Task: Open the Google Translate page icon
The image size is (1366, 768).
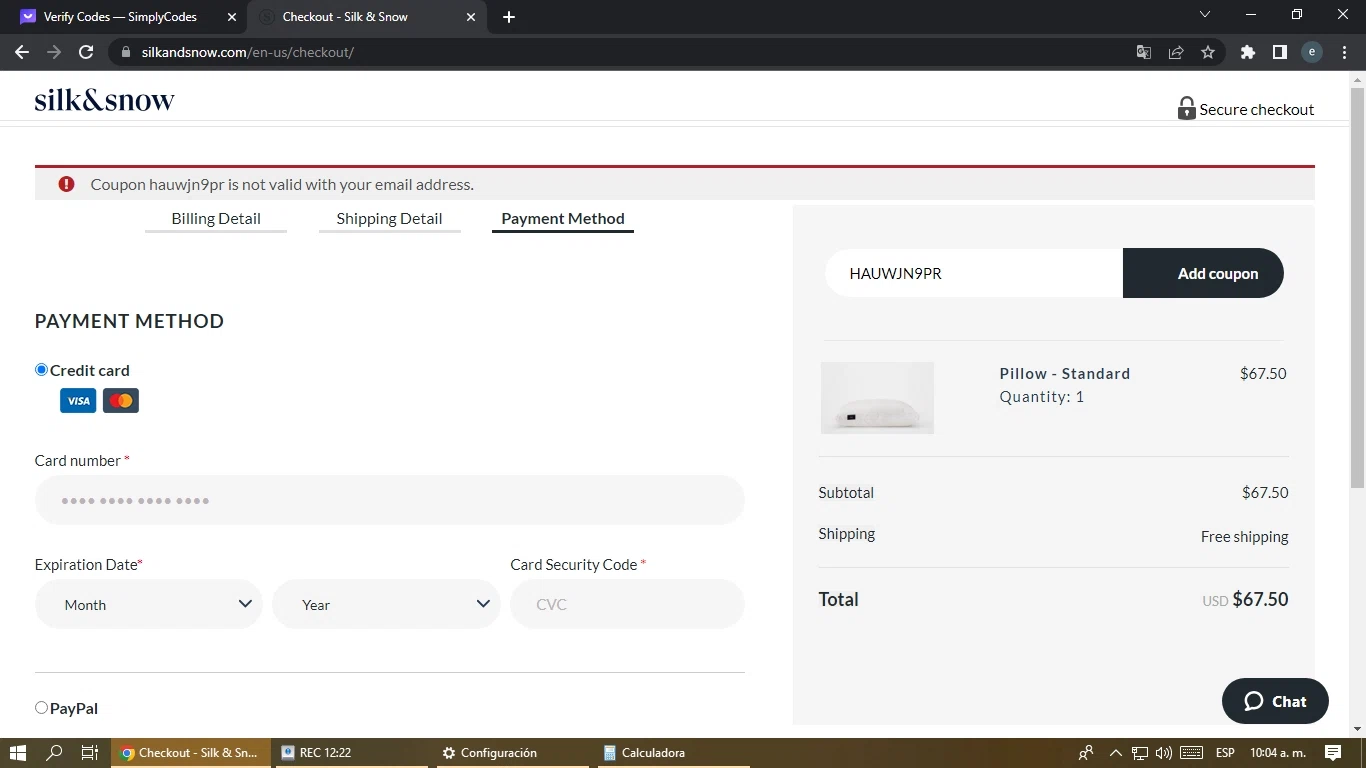Action: pos(1144,52)
